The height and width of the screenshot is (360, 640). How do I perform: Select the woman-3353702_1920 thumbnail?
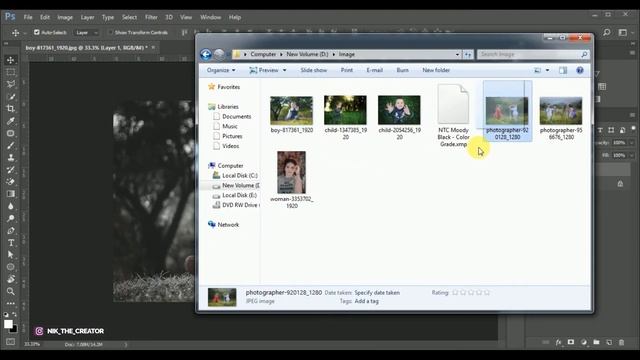click(291, 172)
